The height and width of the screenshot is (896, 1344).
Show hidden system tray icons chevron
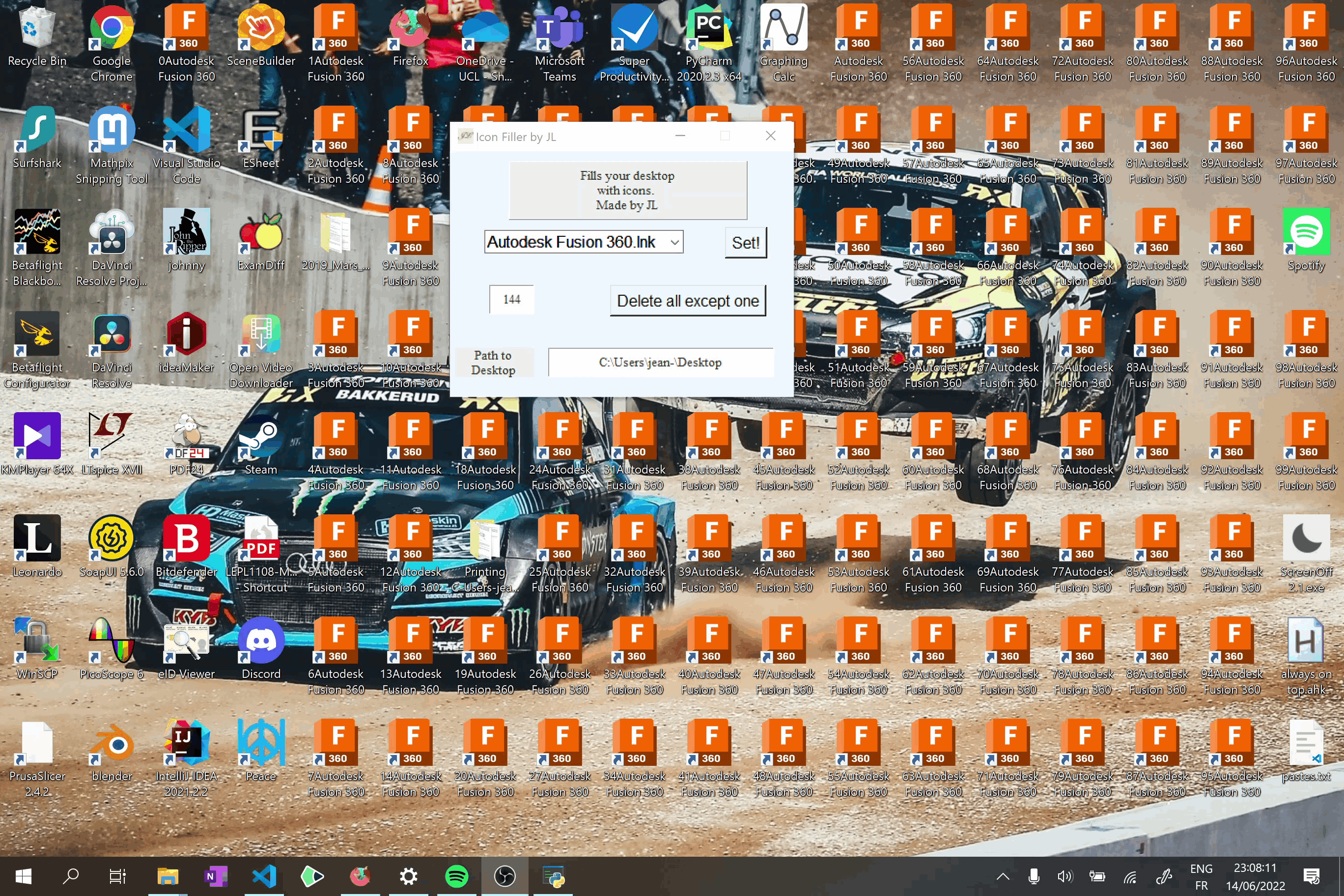1003,876
